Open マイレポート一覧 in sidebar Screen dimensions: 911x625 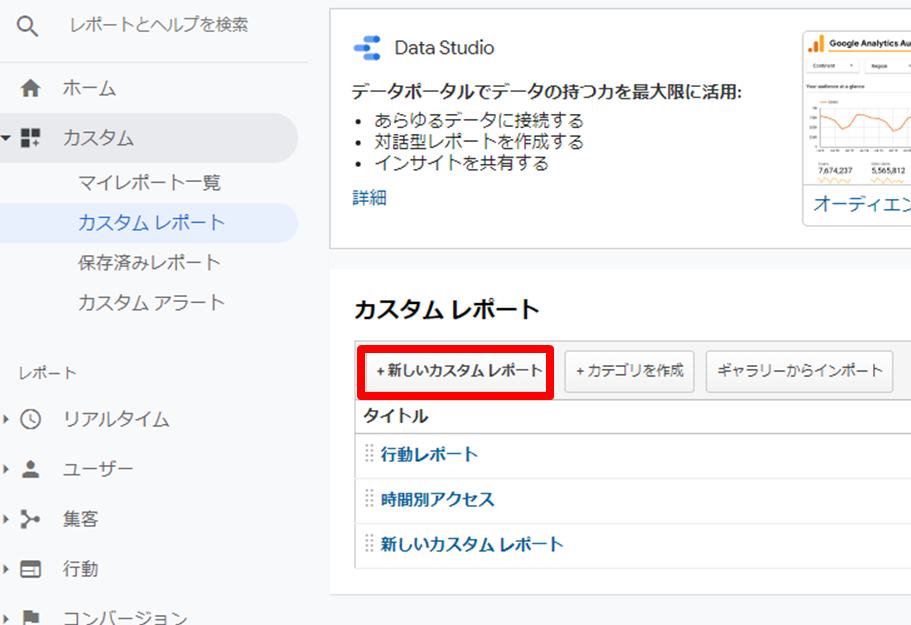[149, 183]
